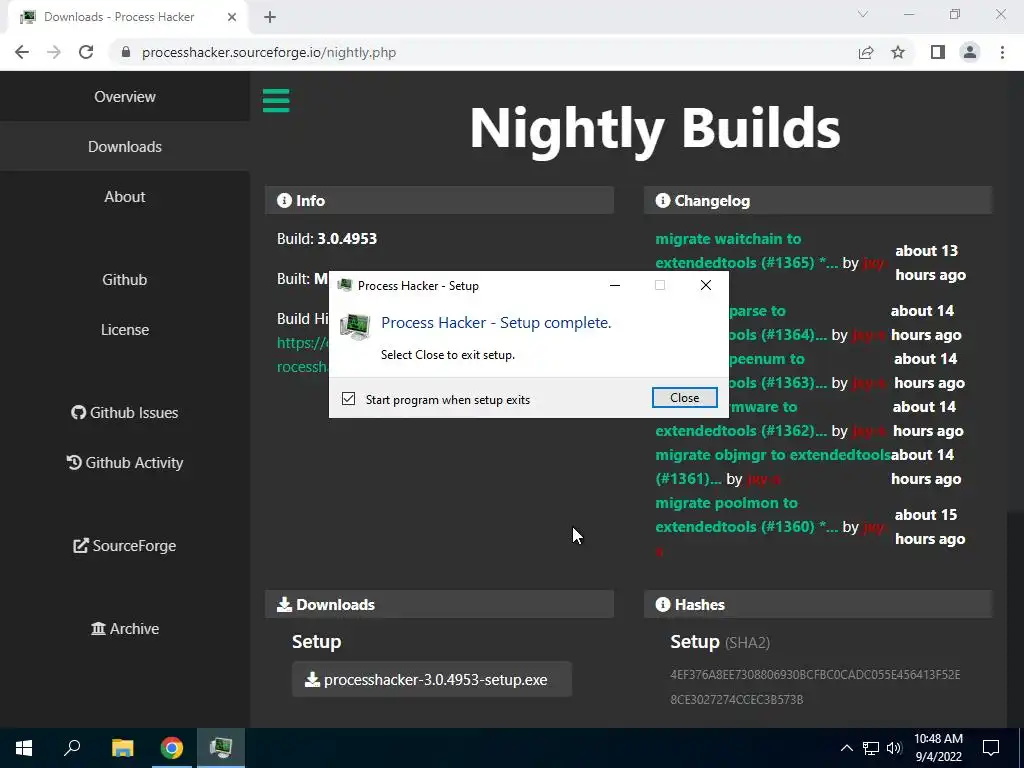1024x768 pixels.
Task: Open migrate objmgr changelog entry #1361
Action: pos(773,466)
